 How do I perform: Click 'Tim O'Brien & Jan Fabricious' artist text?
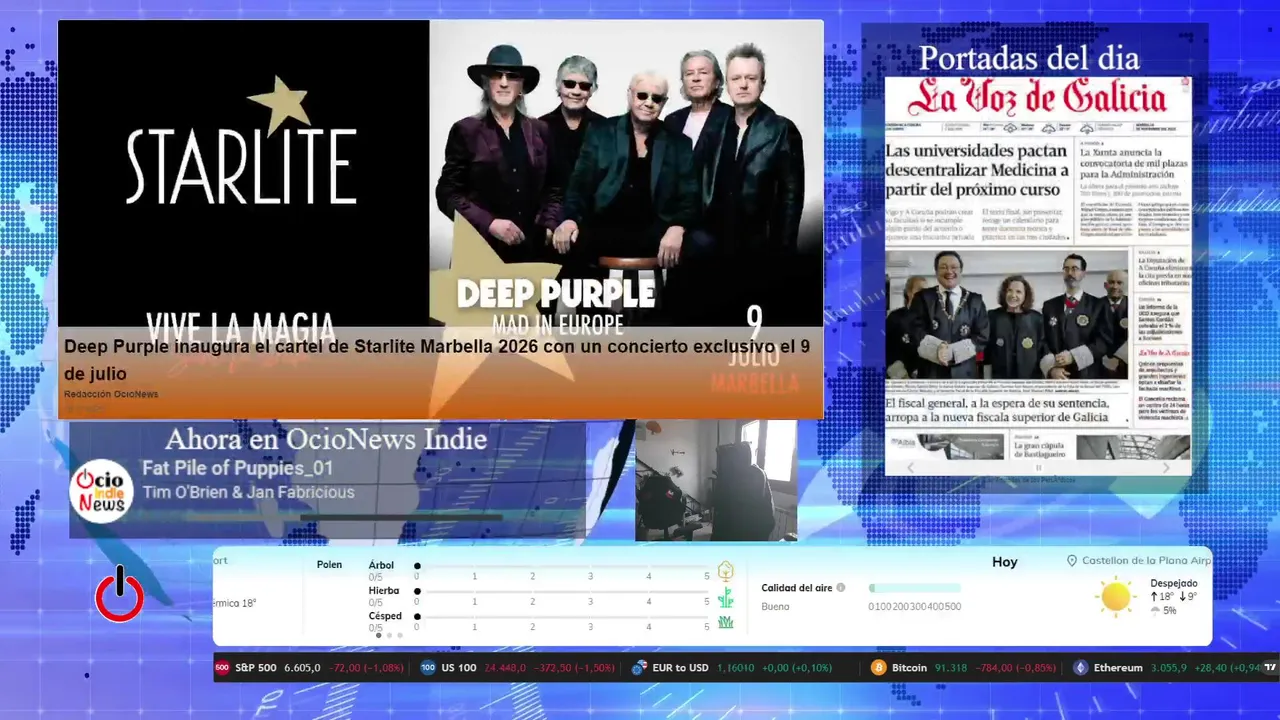point(248,492)
